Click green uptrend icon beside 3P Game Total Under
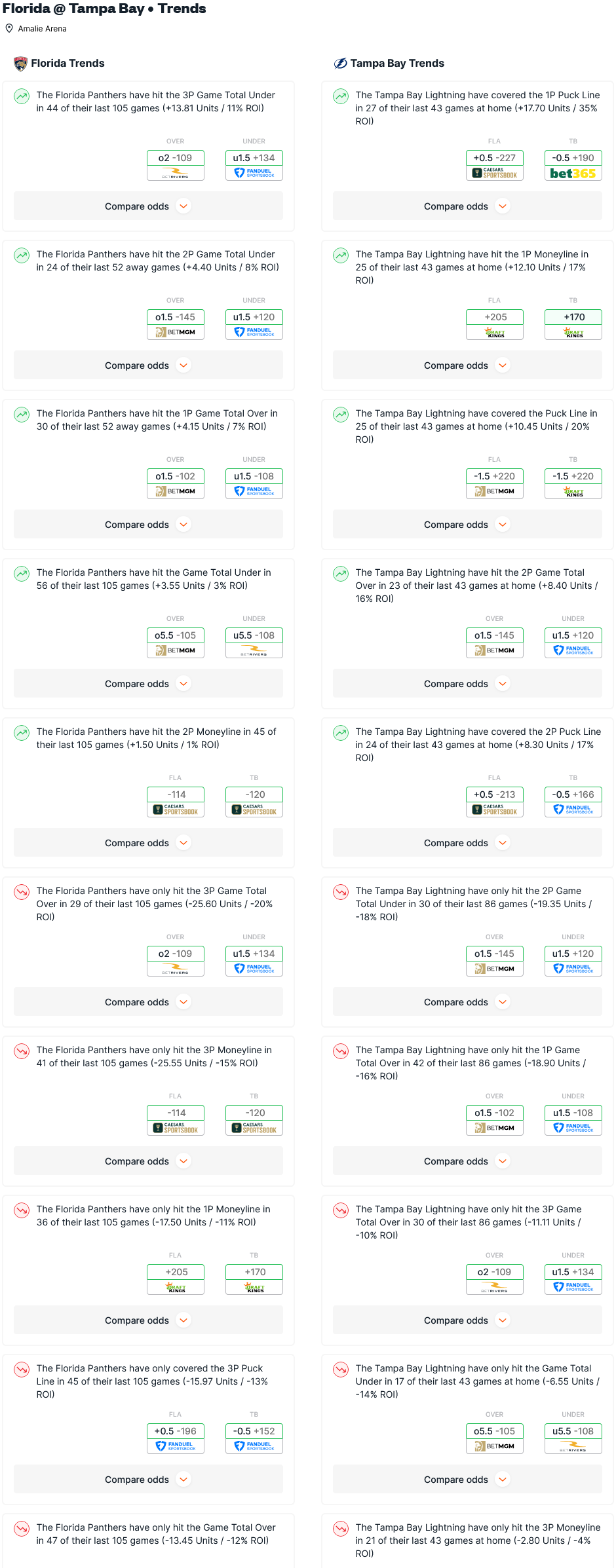 tap(22, 97)
